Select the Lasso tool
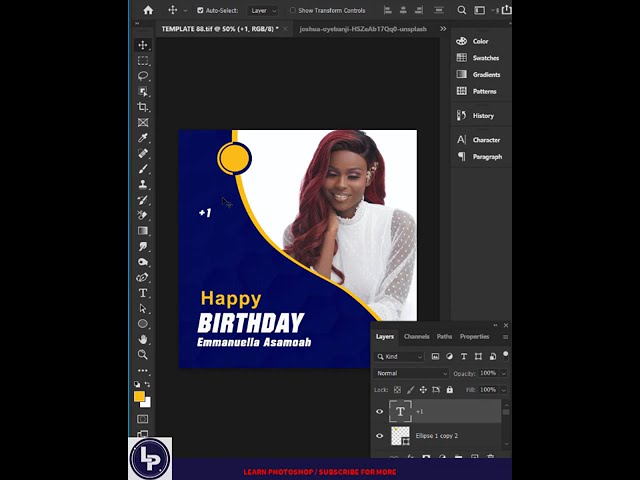This screenshot has height=480, width=640. (x=143, y=76)
